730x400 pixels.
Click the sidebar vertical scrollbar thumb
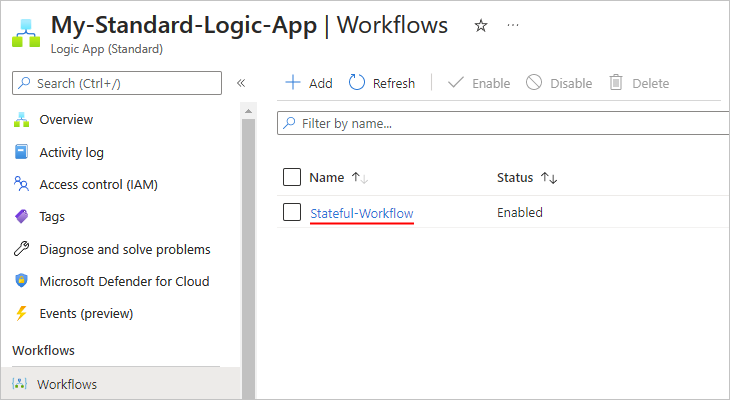248,258
